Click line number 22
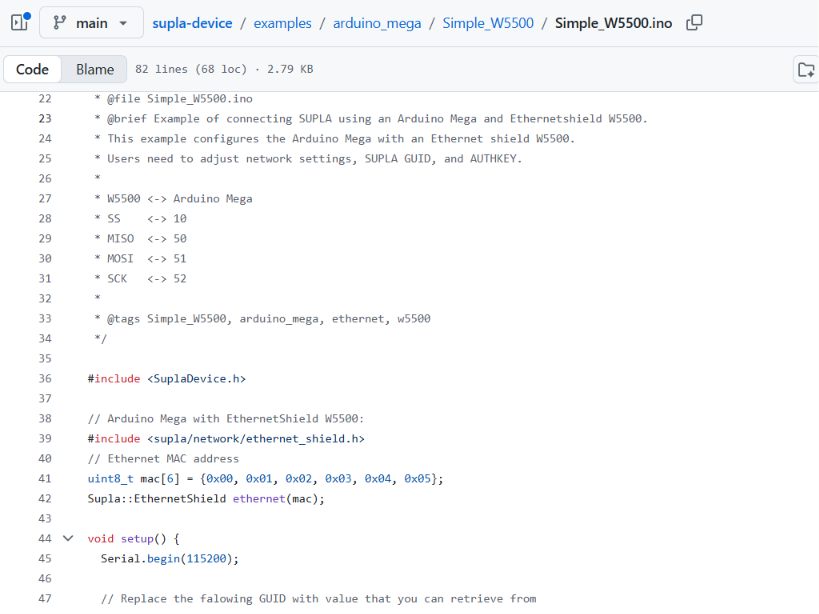819x614 pixels. tap(45, 99)
